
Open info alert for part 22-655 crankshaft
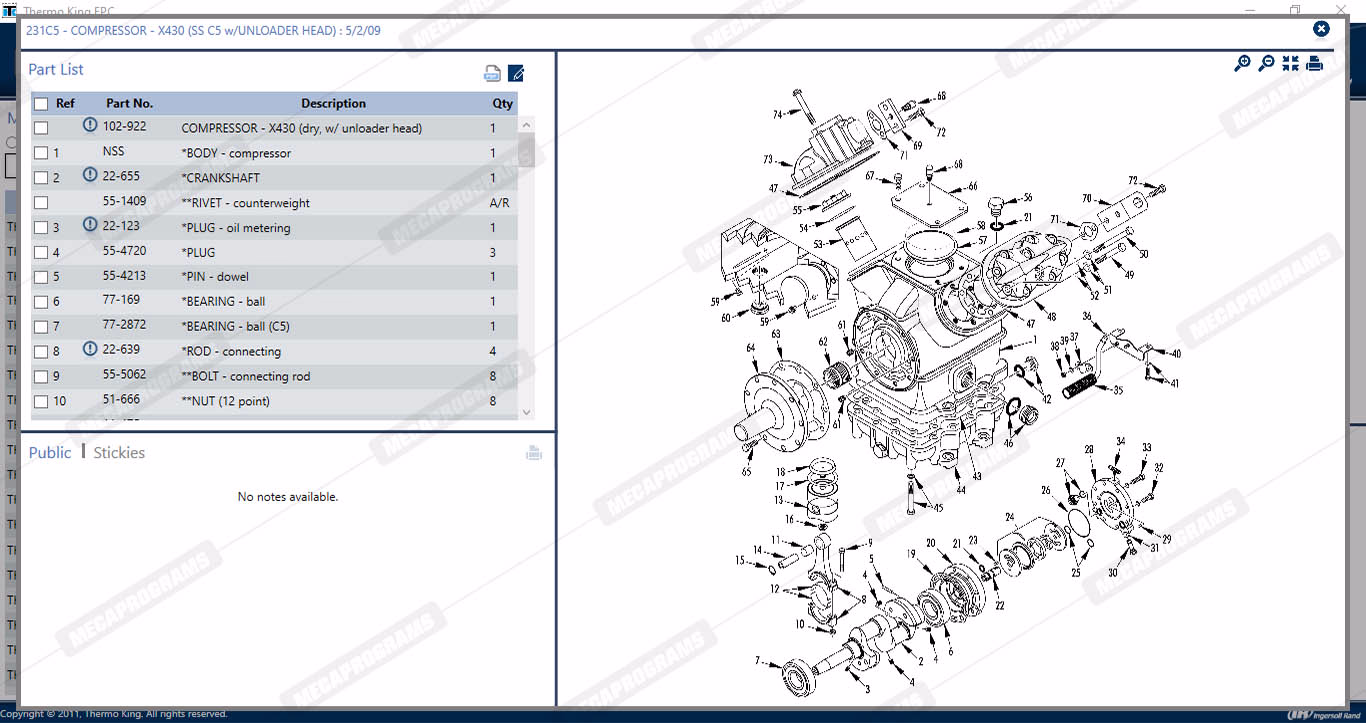coord(90,176)
